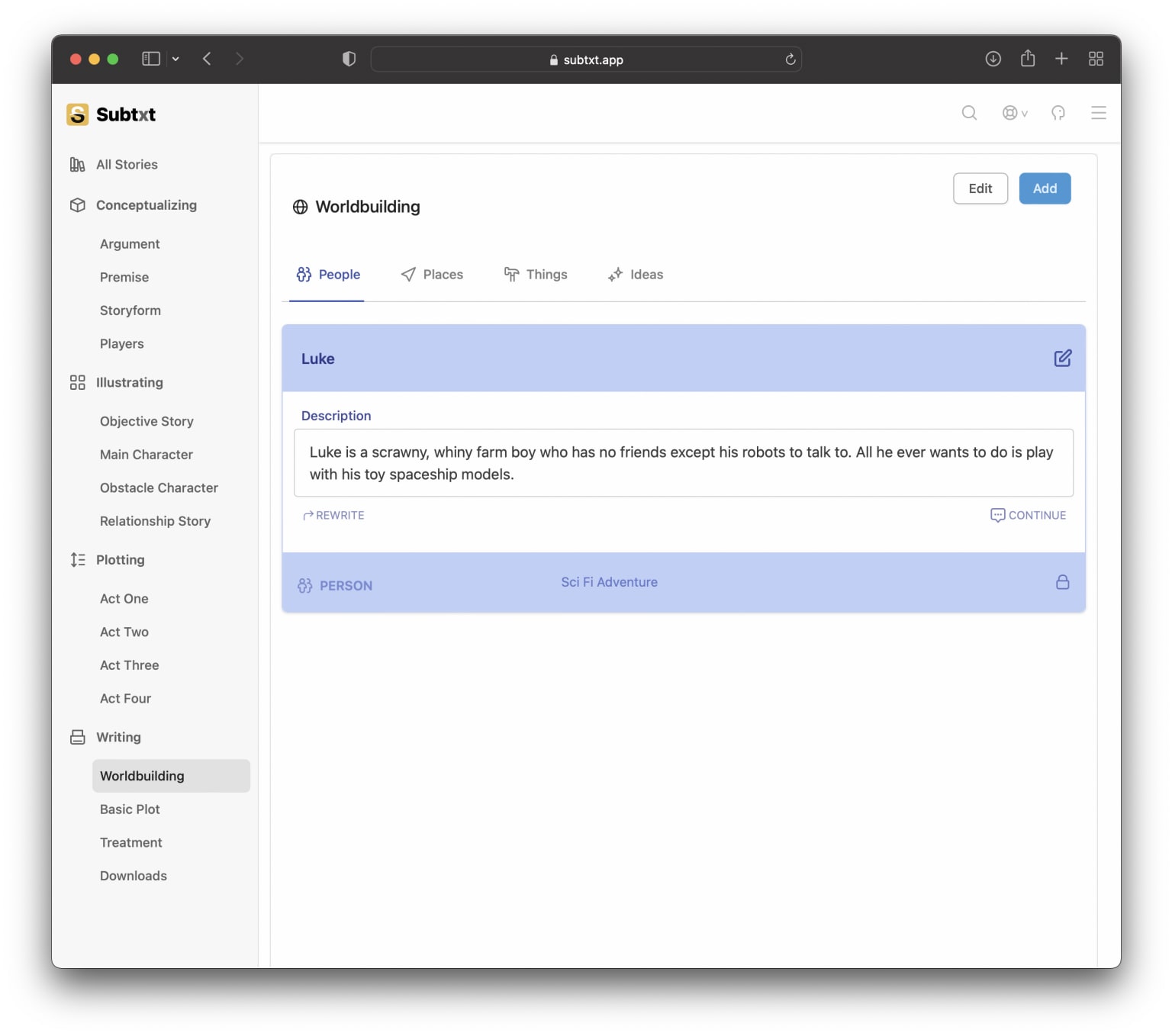
Task: Click the Safari privacy shield icon
Action: [349, 59]
